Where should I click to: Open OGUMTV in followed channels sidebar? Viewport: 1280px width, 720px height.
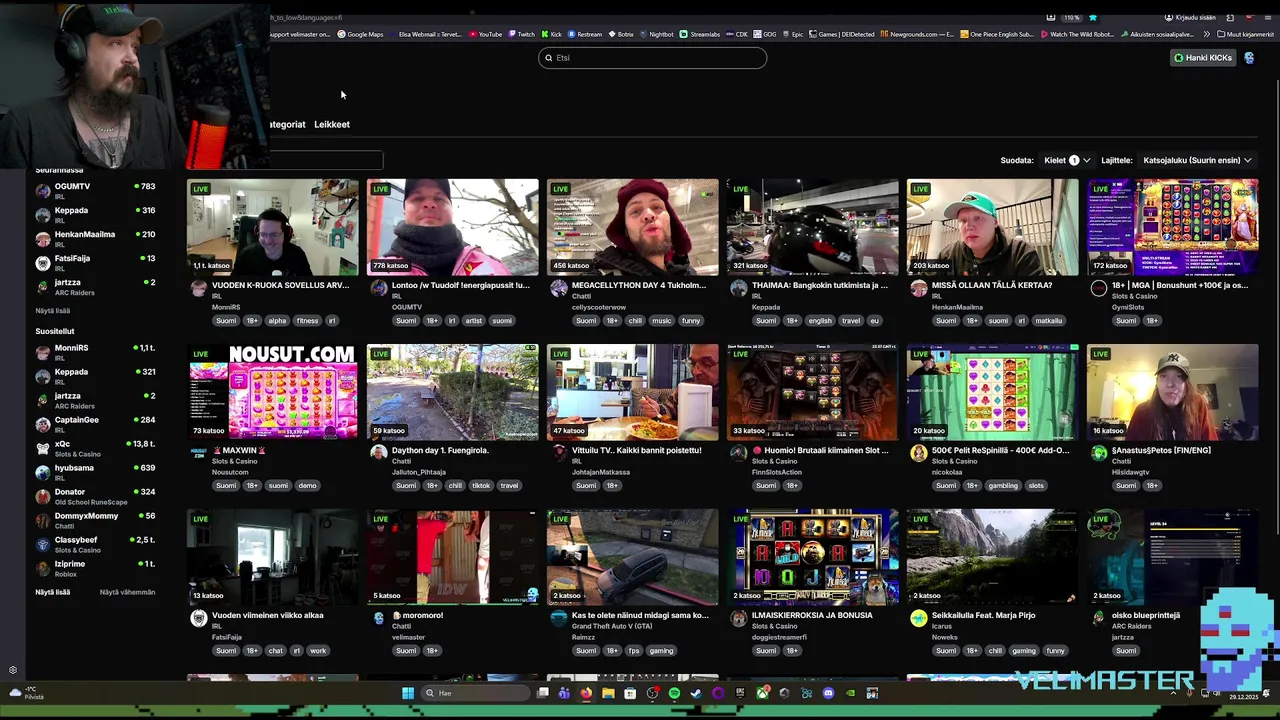[x=96, y=190]
